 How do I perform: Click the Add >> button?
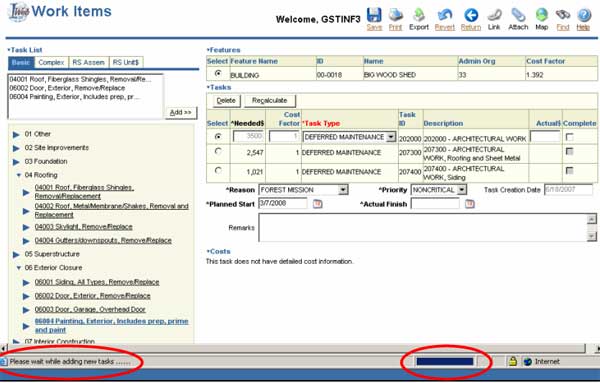click(181, 112)
